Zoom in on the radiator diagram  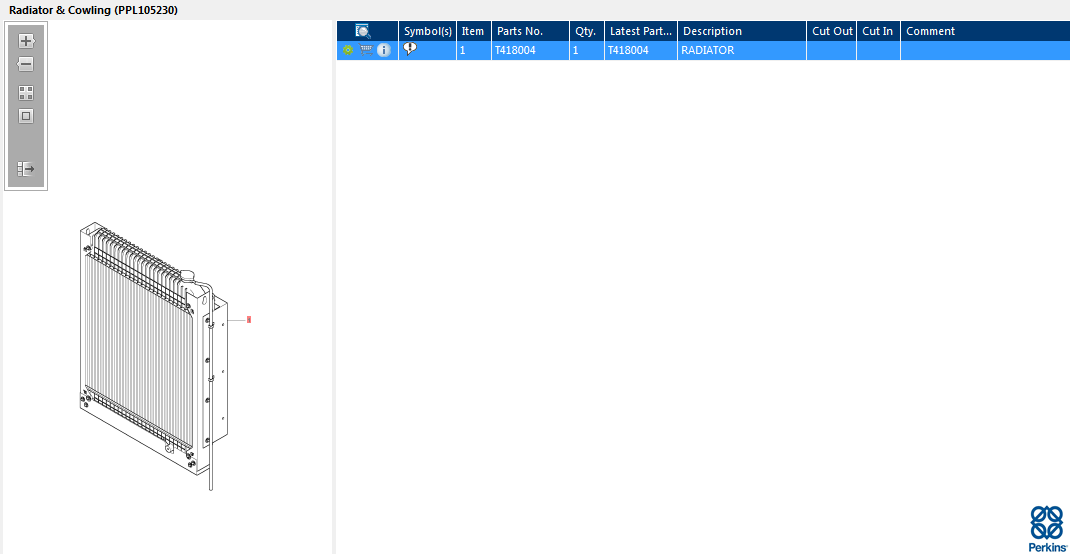[26, 41]
